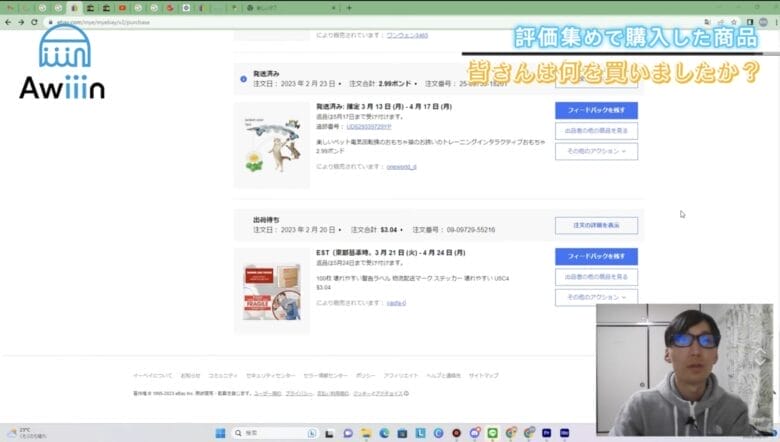Open a new browser tab with plus
The width and height of the screenshot is (780, 442).
(x=349, y=8)
